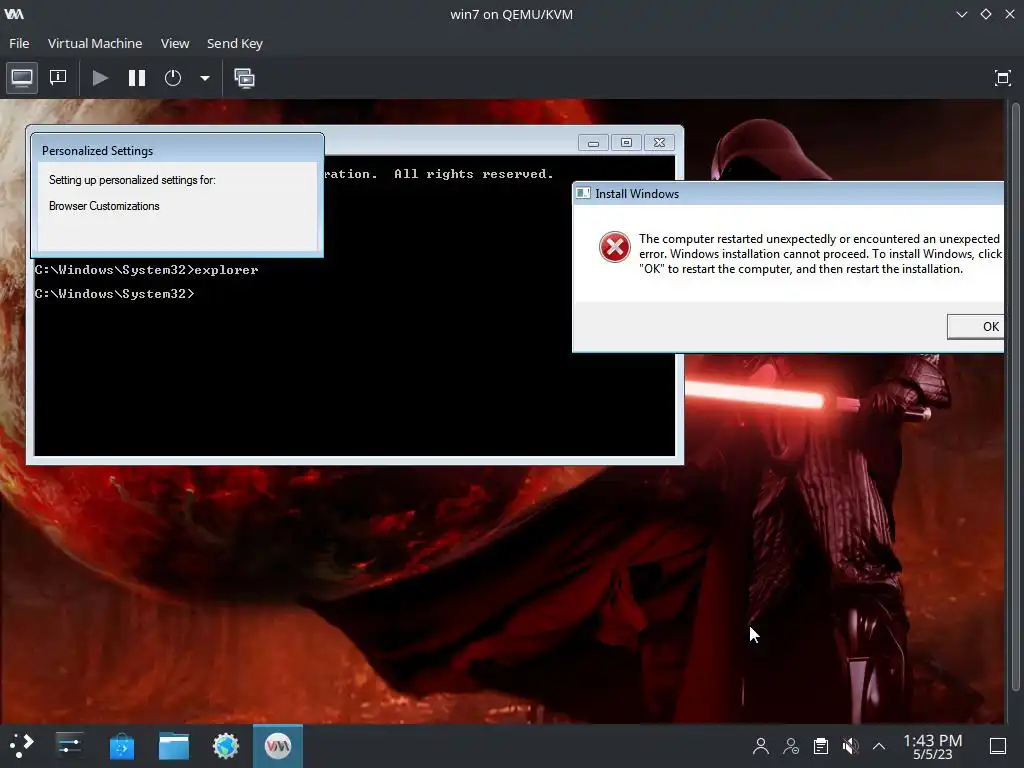The height and width of the screenshot is (768, 1024).
Task: Click the red error icon in Install Windows
Action: 615,247
